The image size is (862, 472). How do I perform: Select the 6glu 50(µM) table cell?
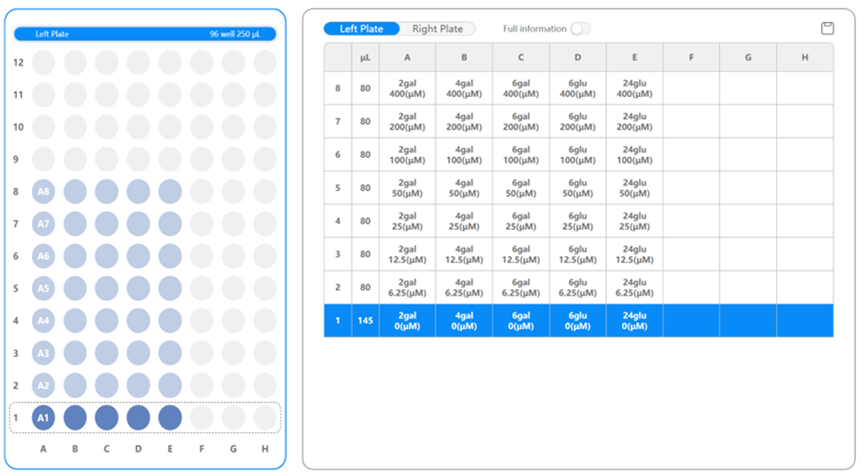tap(577, 187)
